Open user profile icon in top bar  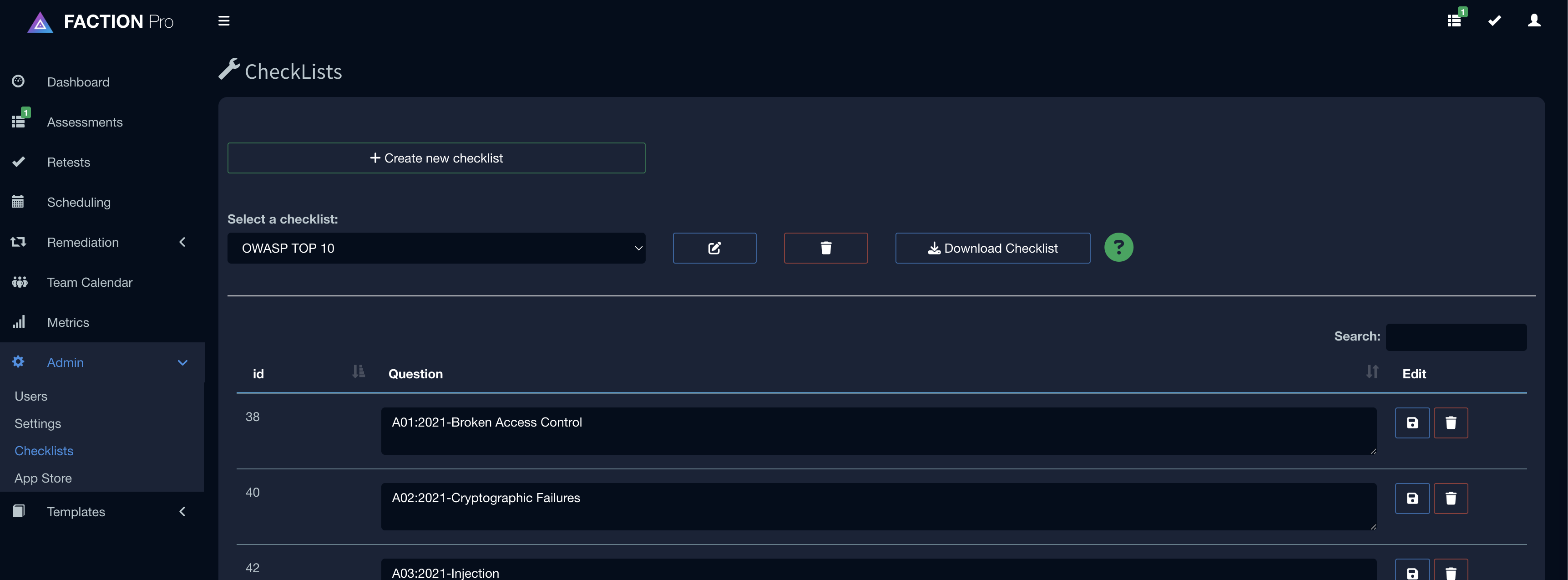(x=1534, y=21)
